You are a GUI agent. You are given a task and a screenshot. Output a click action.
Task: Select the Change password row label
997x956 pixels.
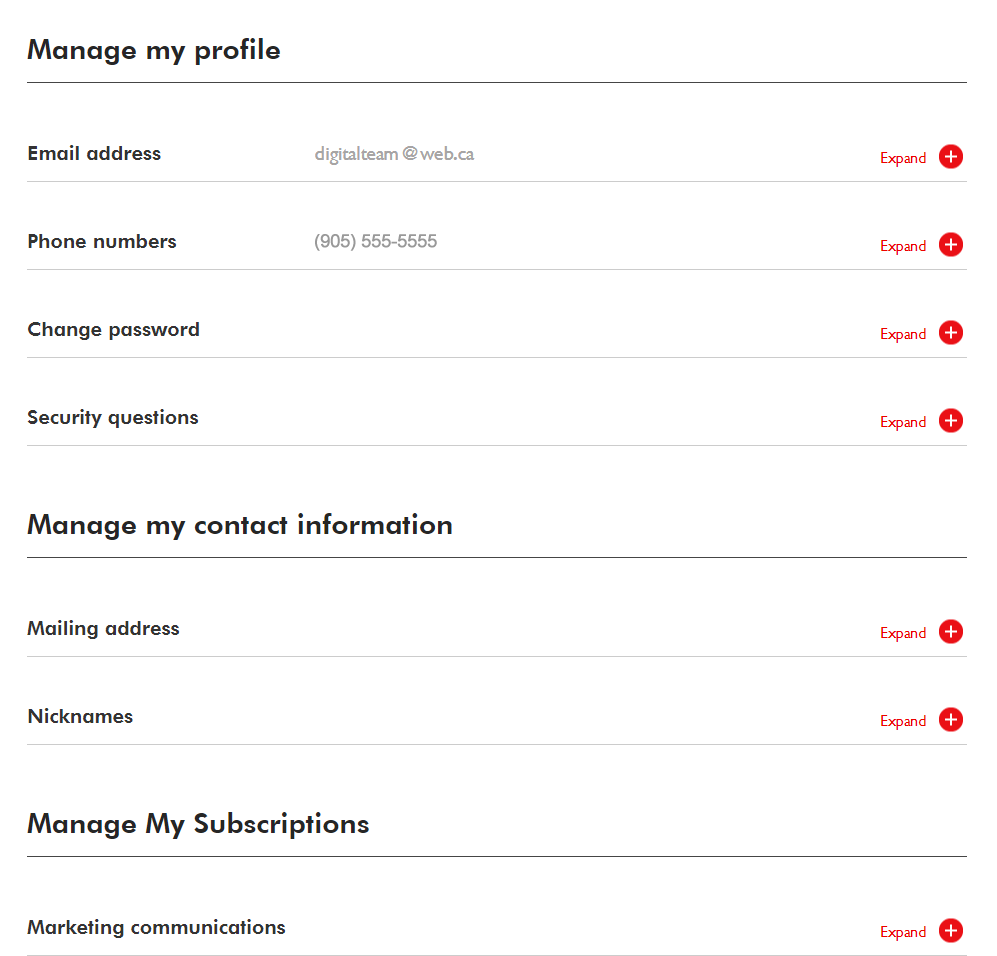(x=113, y=330)
